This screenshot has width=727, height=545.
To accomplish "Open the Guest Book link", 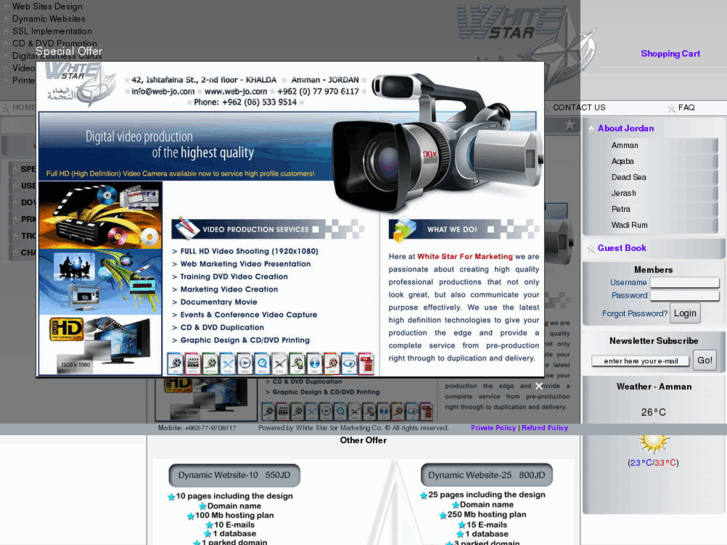I will [x=622, y=248].
